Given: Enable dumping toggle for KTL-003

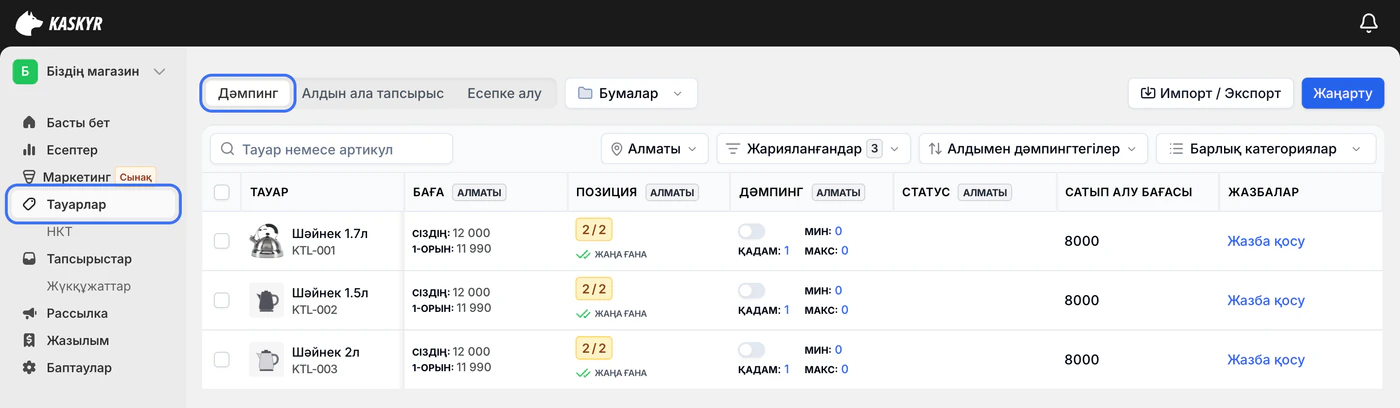Looking at the screenshot, I should coord(751,349).
